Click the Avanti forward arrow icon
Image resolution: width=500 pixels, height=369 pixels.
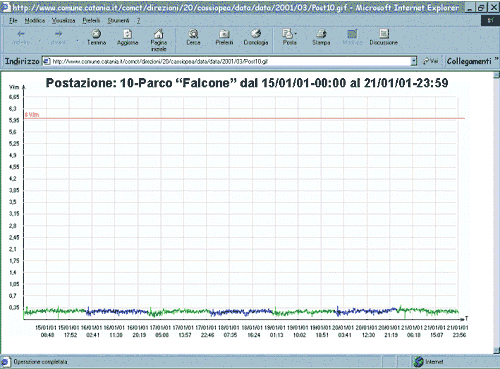(58, 34)
